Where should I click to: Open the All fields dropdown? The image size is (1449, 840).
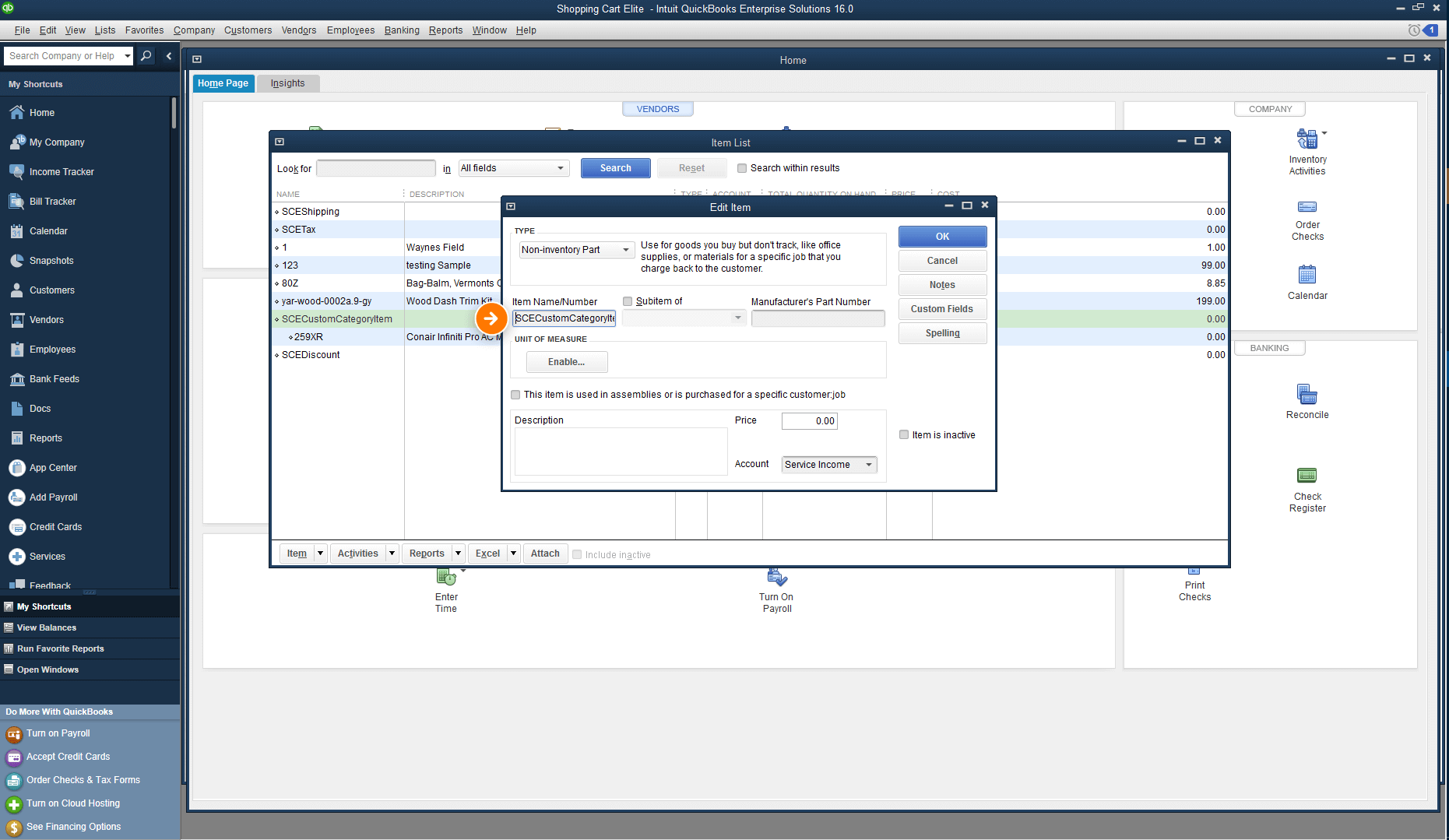pyautogui.click(x=514, y=168)
